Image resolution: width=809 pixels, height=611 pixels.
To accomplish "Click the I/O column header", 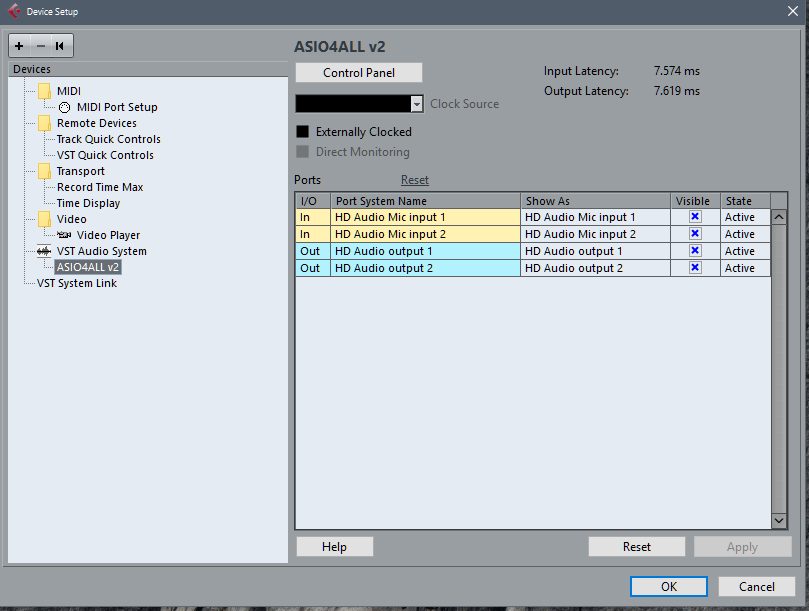I will (x=313, y=201).
